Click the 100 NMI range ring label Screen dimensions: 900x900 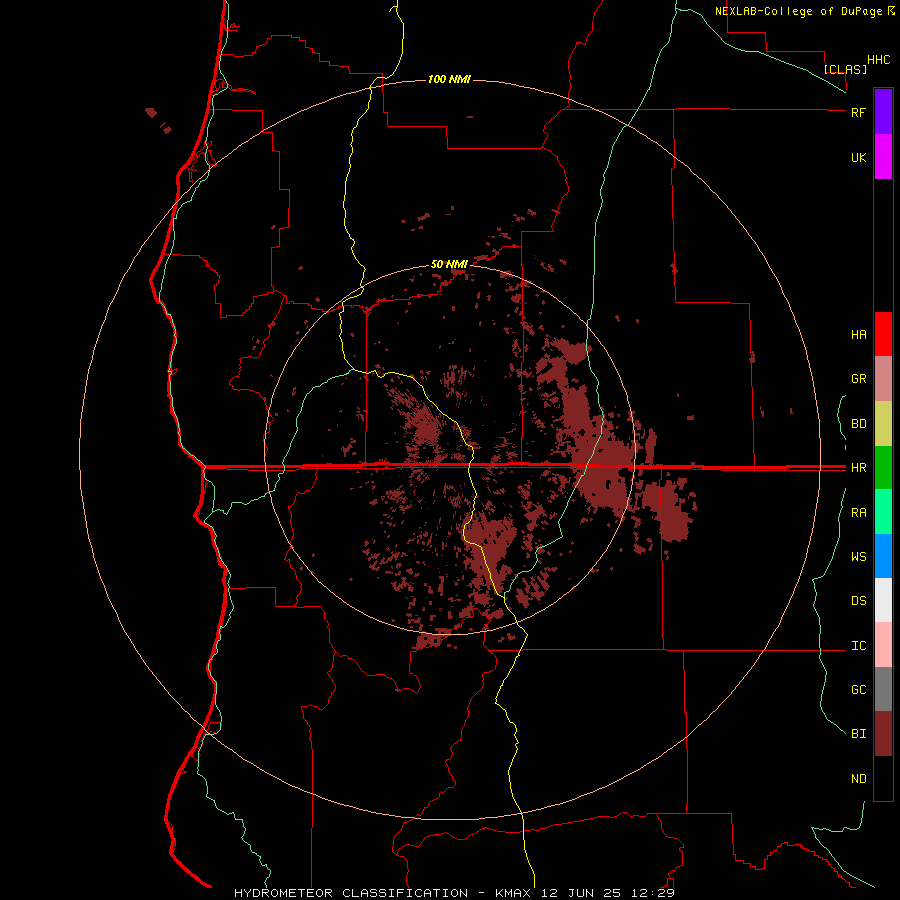[x=449, y=79]
